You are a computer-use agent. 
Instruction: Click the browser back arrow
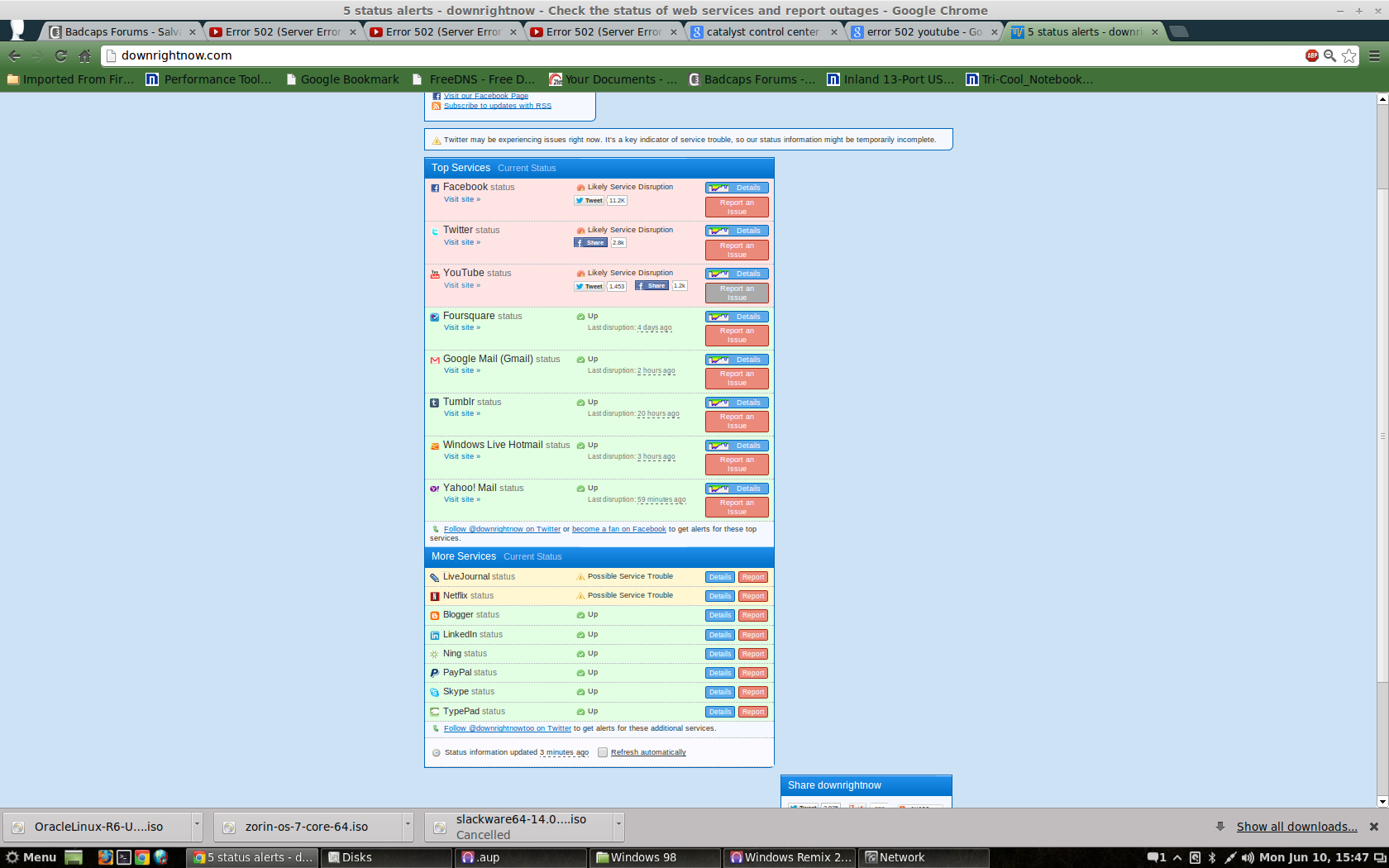(14, 56)
